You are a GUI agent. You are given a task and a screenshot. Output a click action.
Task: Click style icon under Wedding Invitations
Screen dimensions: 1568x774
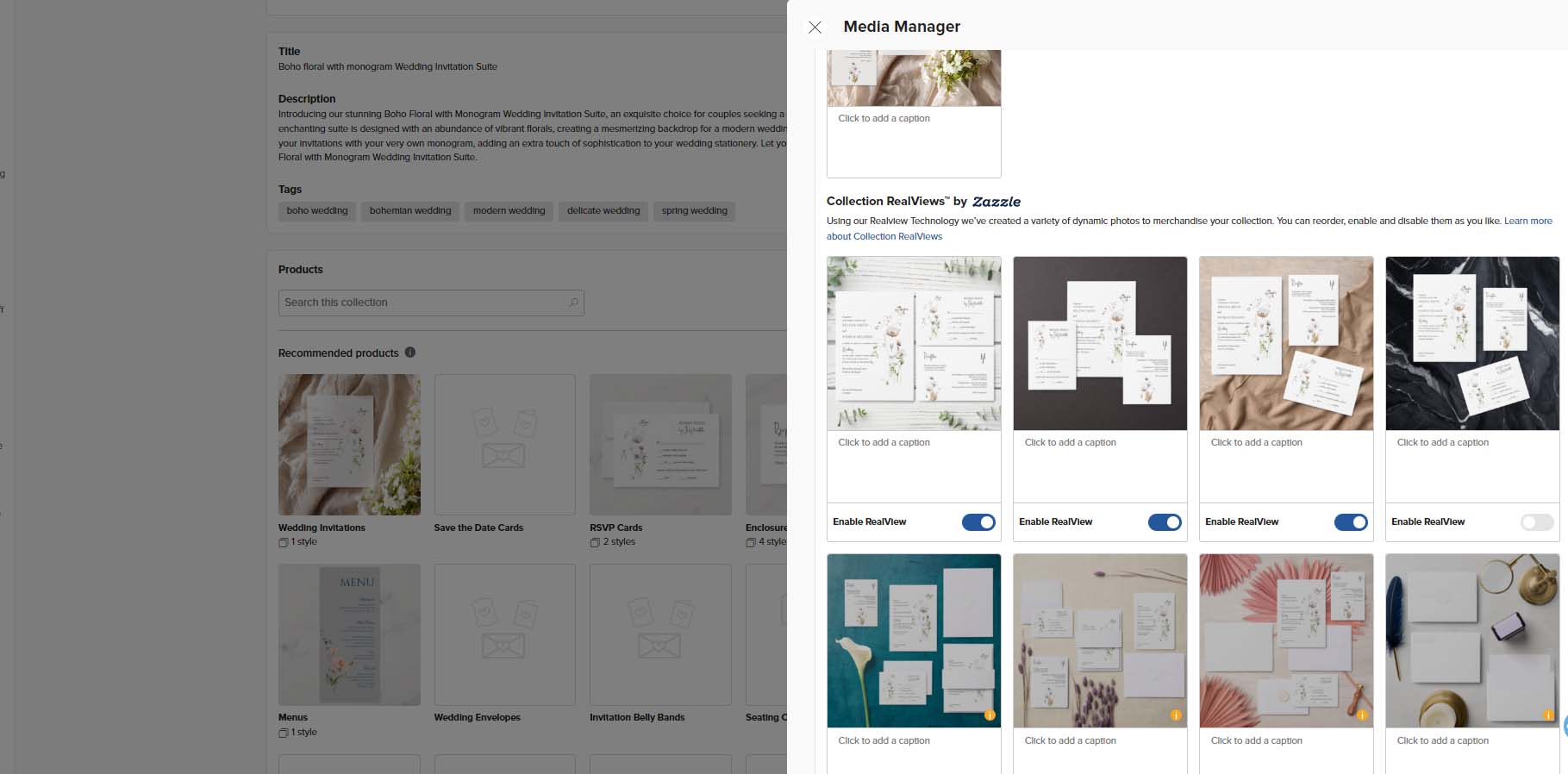coord(283,542)
